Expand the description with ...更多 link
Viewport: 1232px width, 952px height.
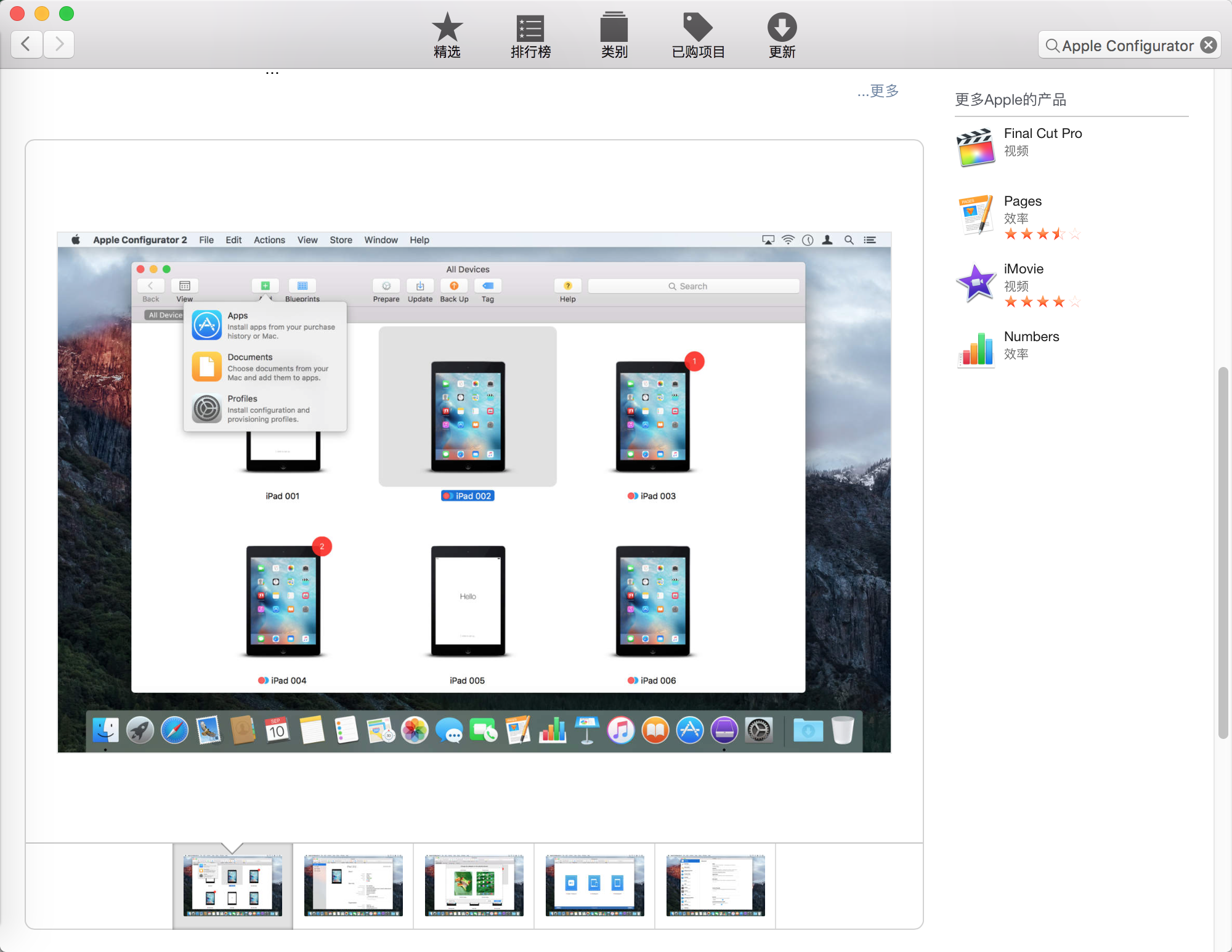click(878, 91)
